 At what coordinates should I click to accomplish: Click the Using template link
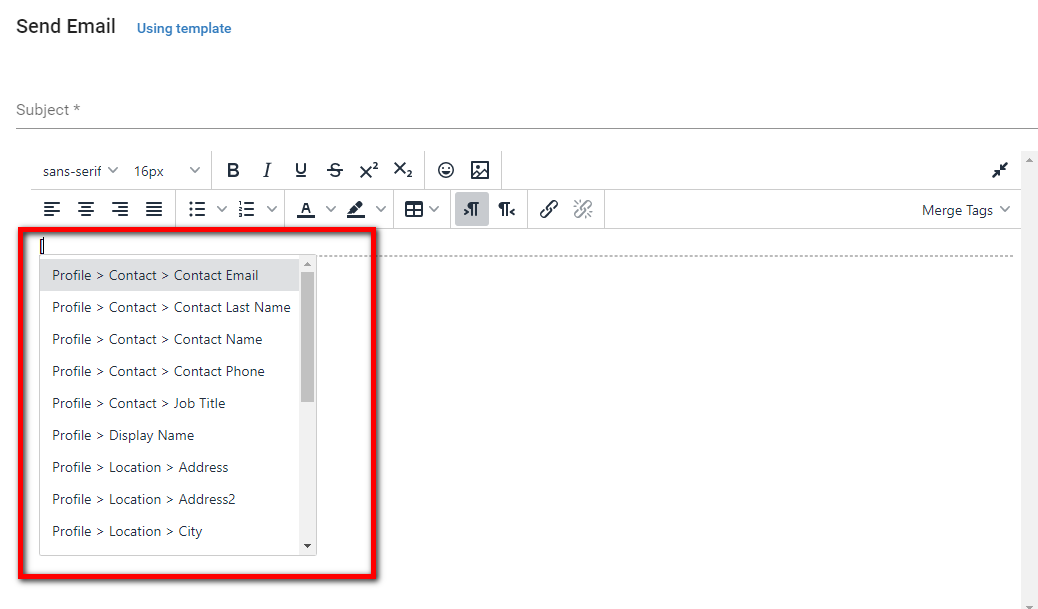point(184,29)
